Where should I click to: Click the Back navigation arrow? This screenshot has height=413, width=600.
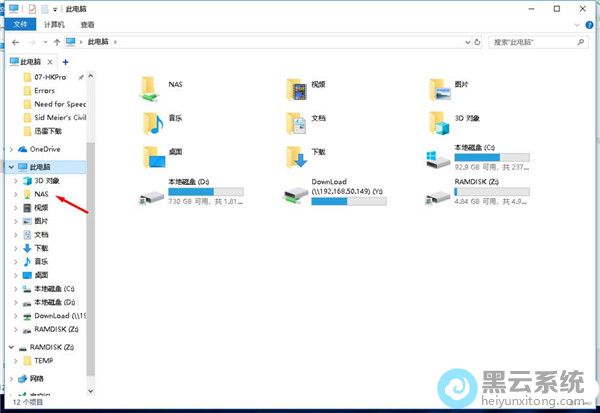[15, 42]
